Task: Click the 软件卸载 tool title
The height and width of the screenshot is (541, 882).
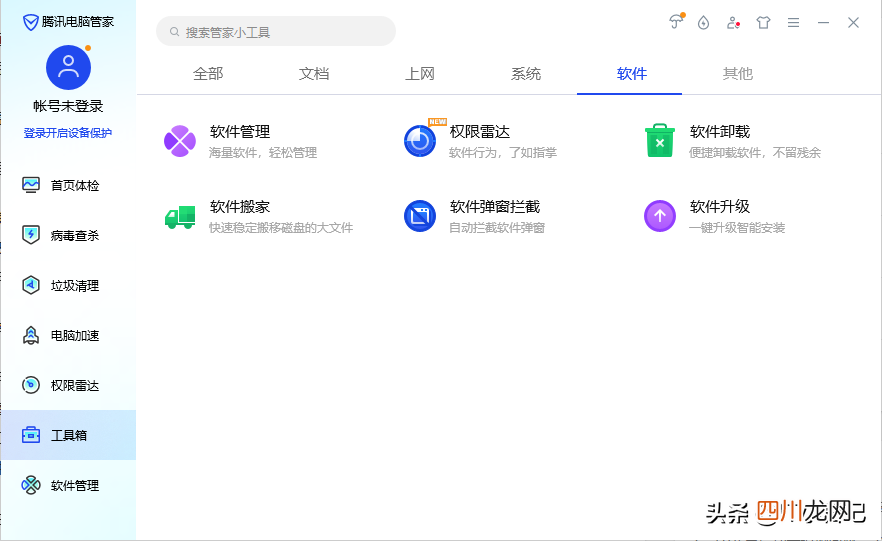Action: tap(720, 132)
